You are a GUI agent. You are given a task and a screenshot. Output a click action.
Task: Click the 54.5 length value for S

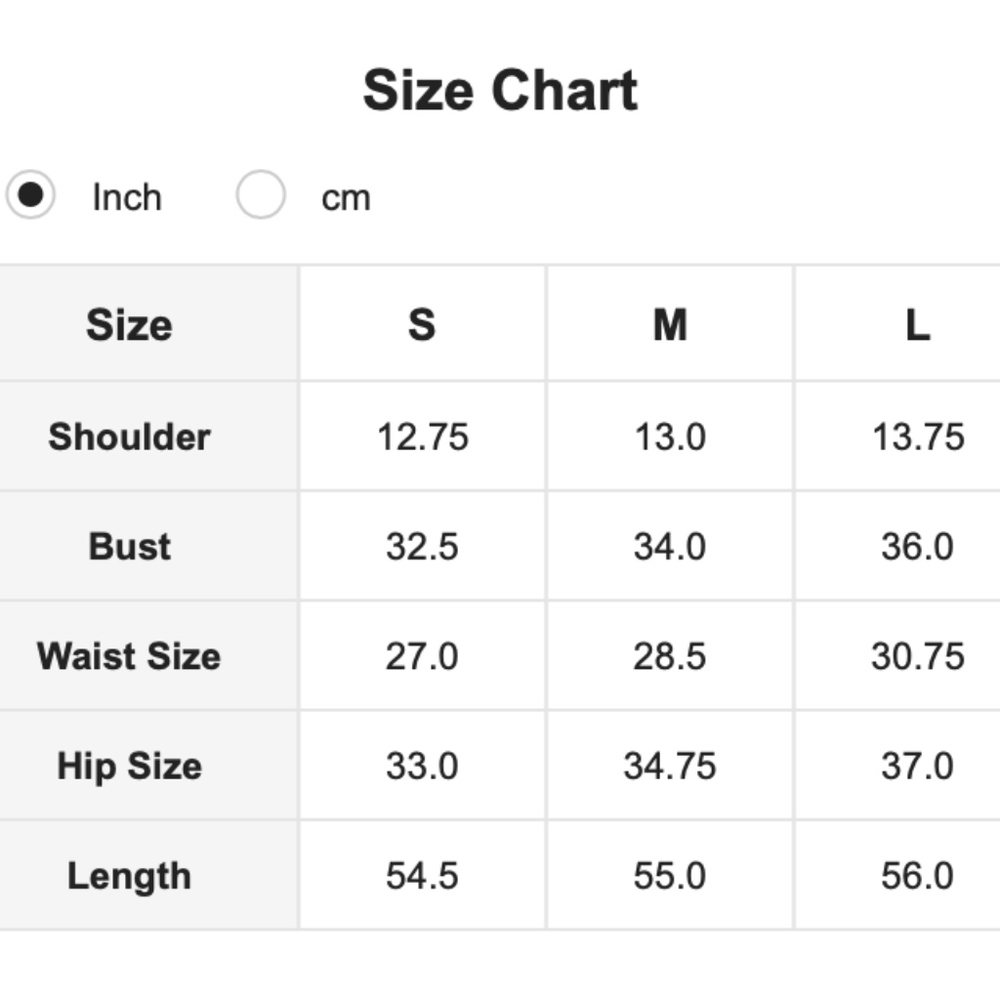click(x=422, y=877)
